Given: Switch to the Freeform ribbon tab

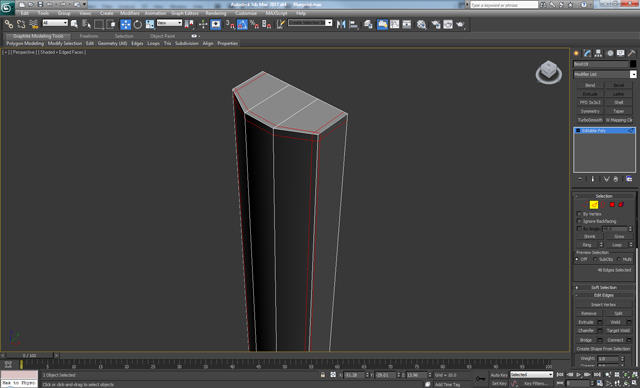Looking at the screenshot, I should [89, 36].
